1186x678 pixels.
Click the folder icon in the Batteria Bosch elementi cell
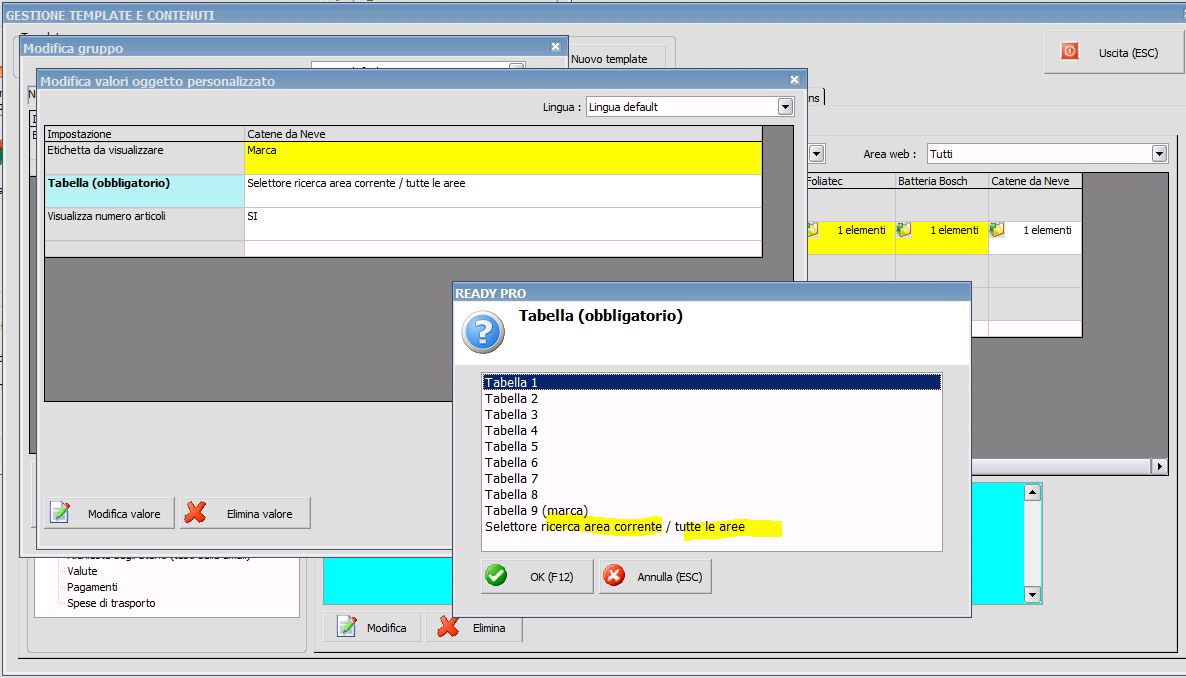tap(903, 229)
